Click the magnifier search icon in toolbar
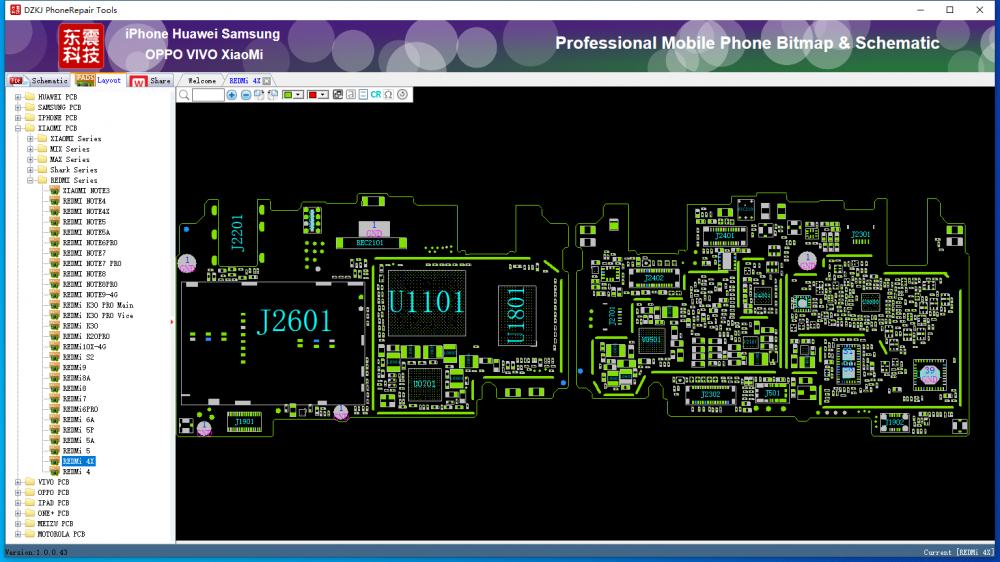Screen dimensions: 1000x562 (x=184, y=95)
